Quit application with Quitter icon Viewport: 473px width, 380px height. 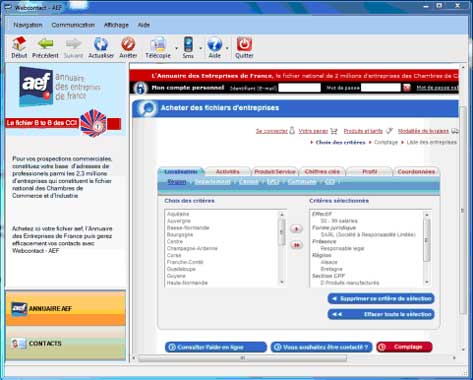(244, 47)
